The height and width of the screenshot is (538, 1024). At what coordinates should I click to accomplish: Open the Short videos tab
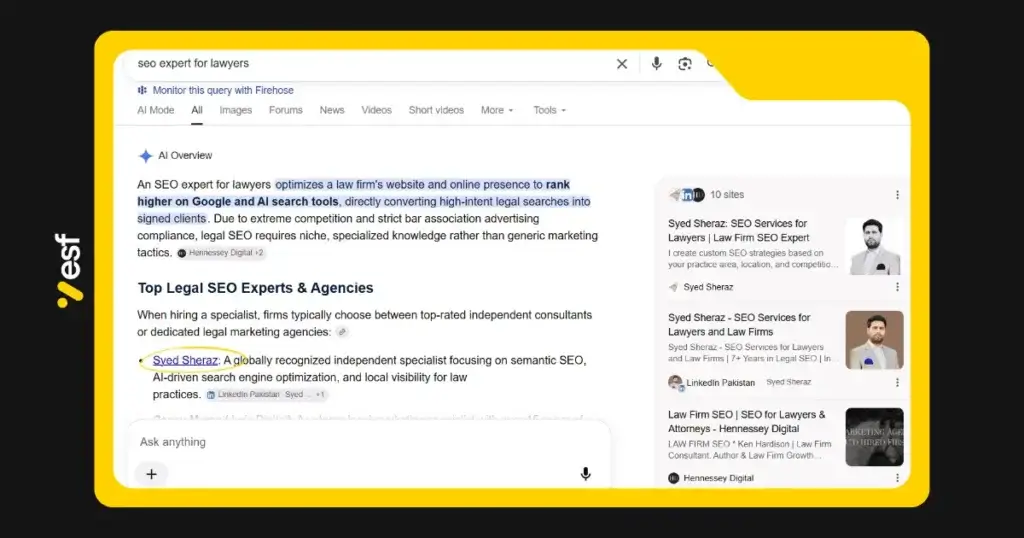(436, 110)
